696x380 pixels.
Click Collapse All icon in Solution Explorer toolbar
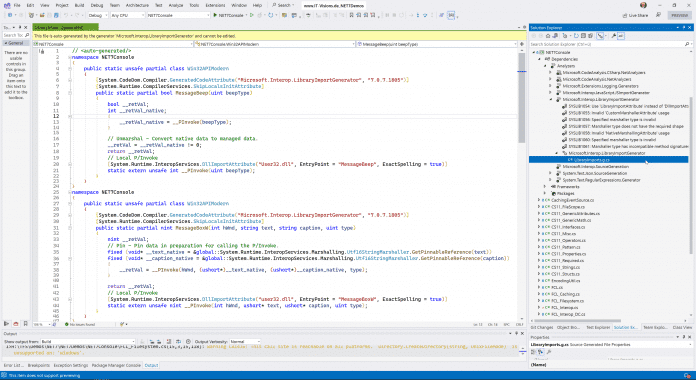(583, 36)
